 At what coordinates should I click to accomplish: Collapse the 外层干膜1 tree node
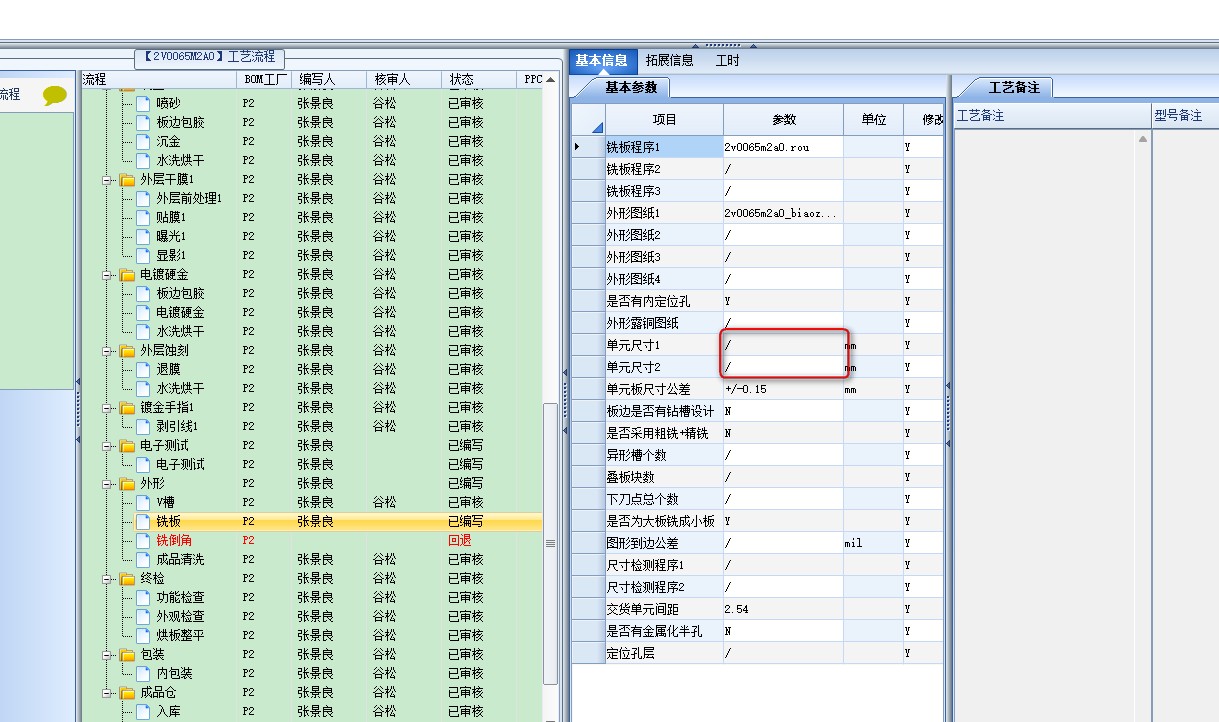coord(108,180)
